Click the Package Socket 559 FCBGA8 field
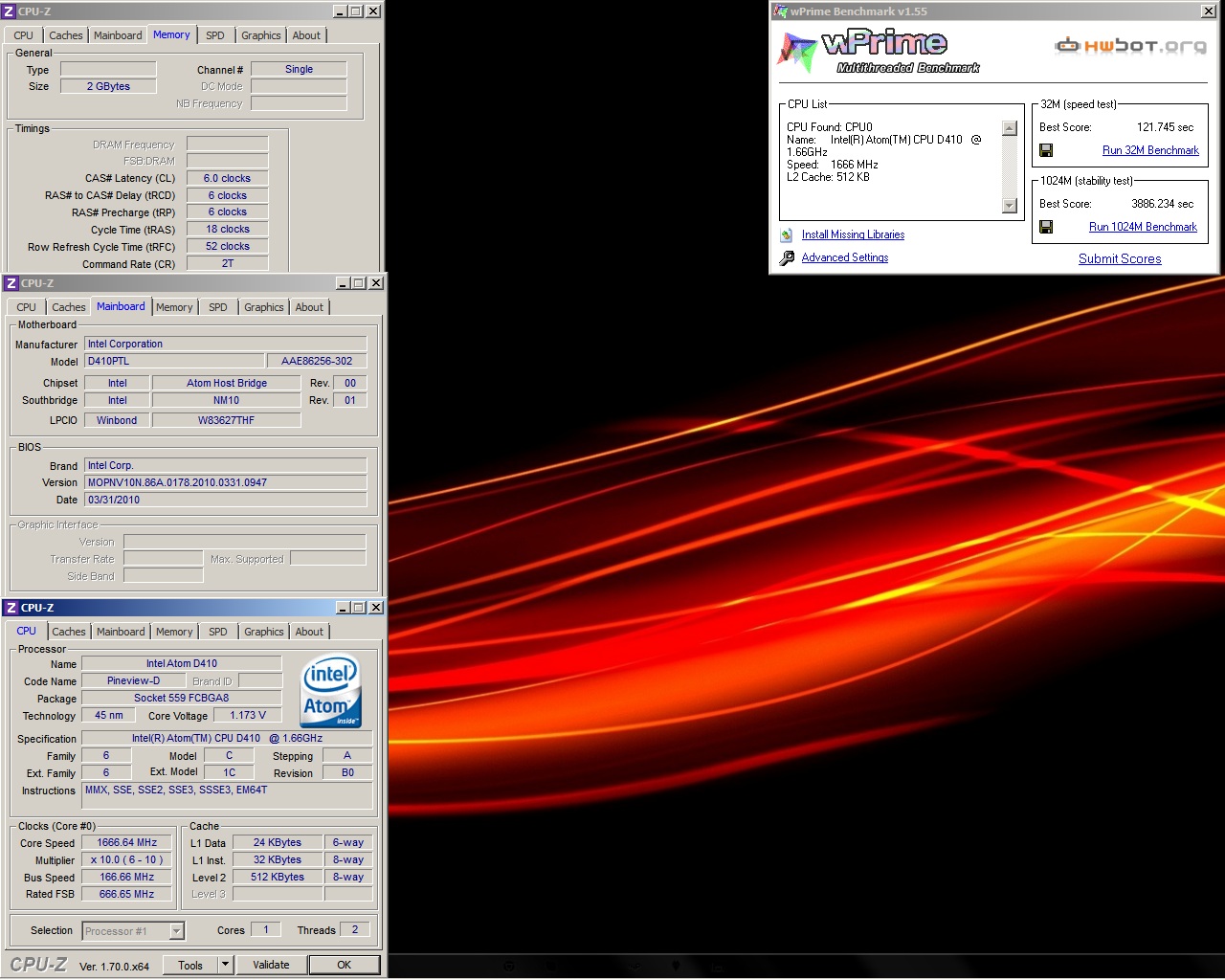This screenshot has width=1225, height=980. tap(182, 698)
